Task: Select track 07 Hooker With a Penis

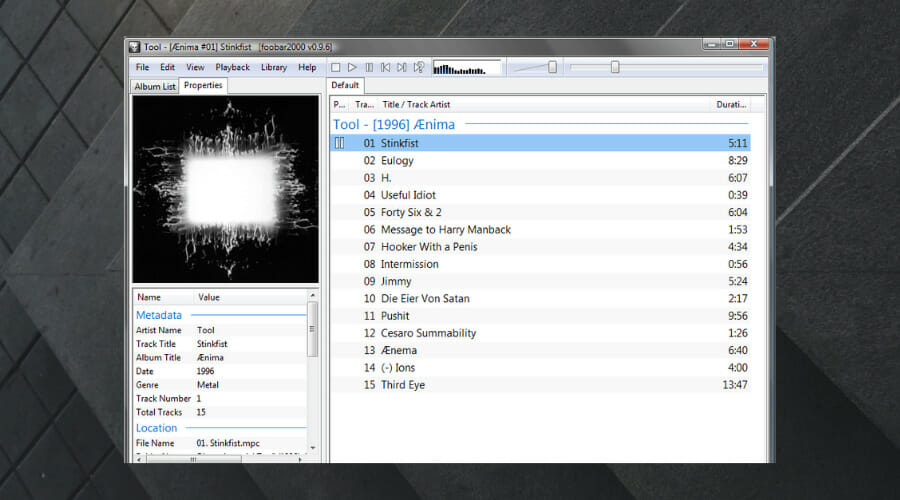Action: coord(541,247)
